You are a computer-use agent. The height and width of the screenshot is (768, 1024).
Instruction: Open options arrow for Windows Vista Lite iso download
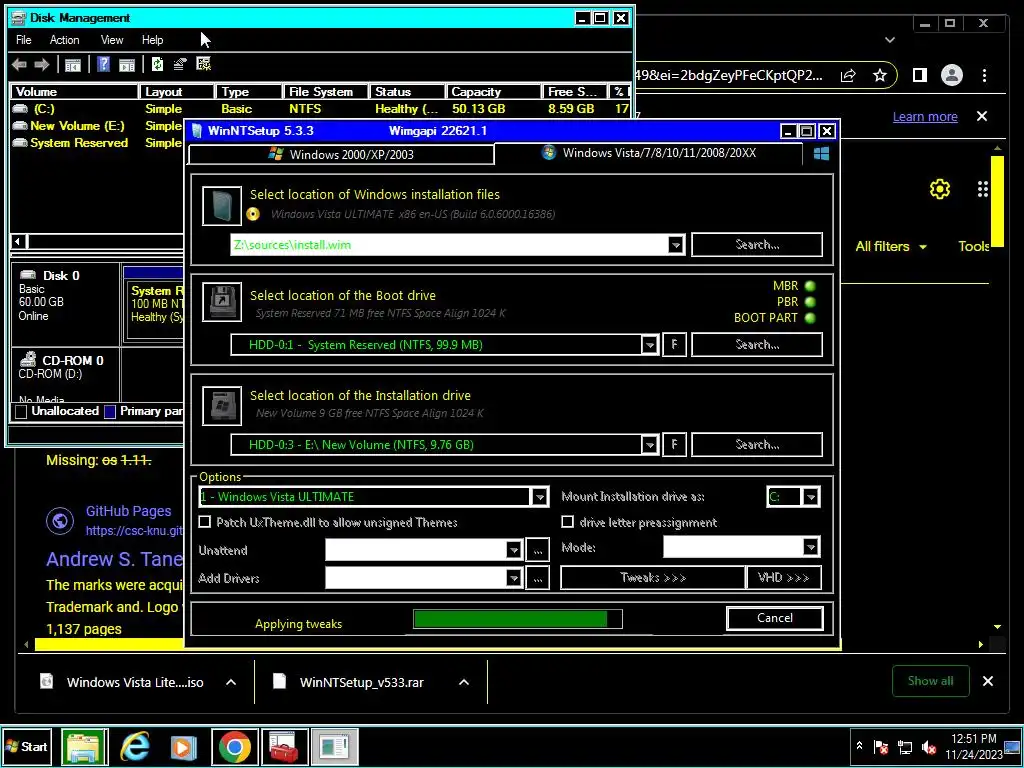pos(231,682)
